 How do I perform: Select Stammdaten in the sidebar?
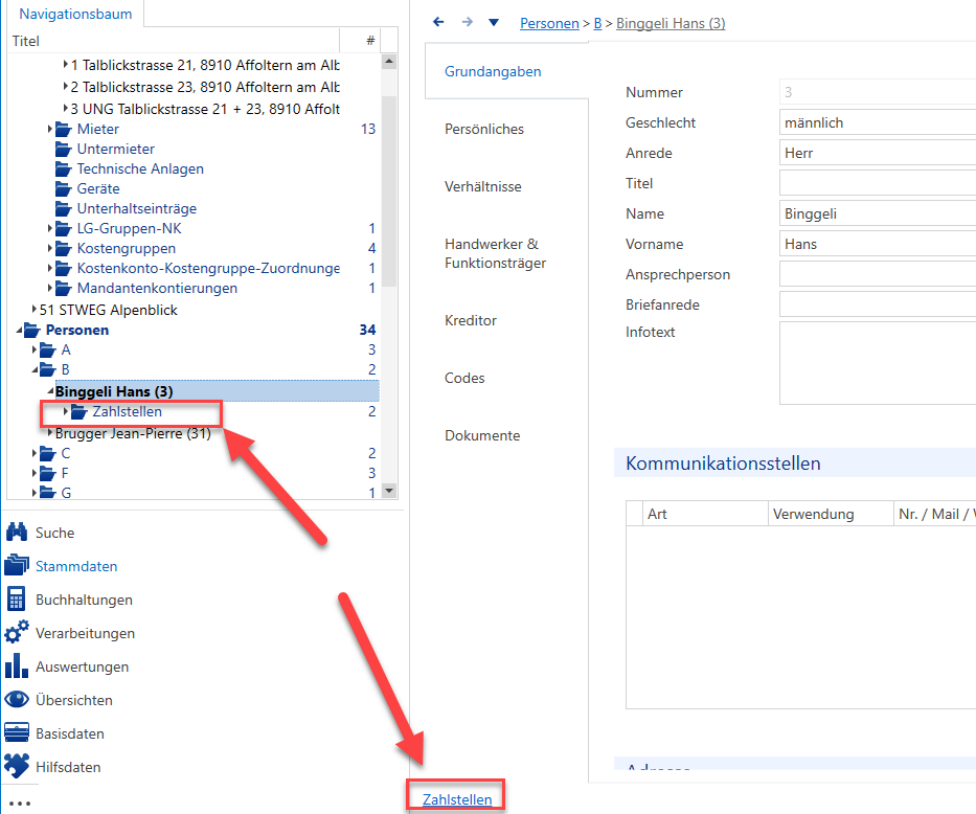[x=77, y=566]
